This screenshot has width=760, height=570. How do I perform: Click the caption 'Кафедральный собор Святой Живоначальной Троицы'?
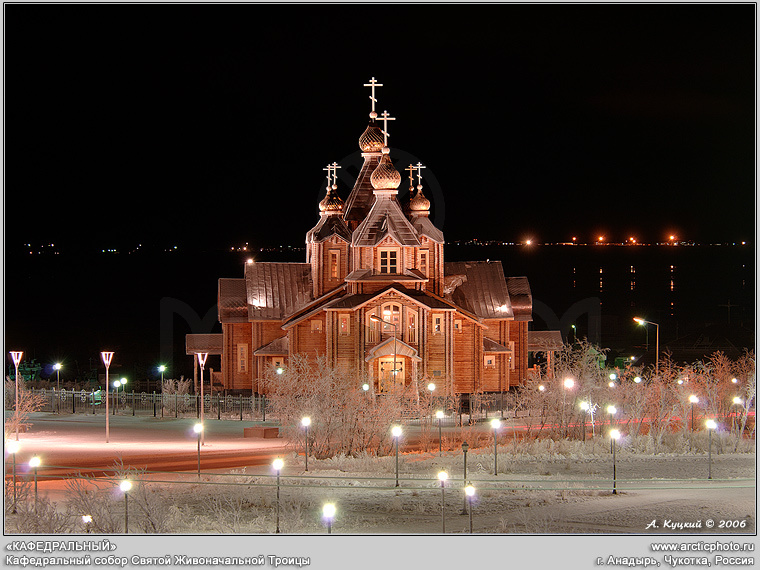158,561
